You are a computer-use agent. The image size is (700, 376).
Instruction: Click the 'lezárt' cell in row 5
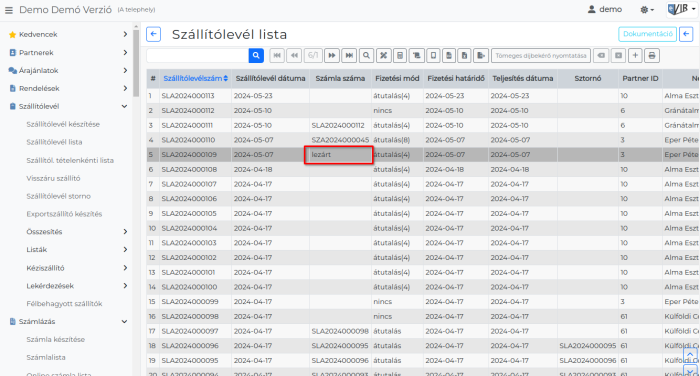(x=339, y=155)
